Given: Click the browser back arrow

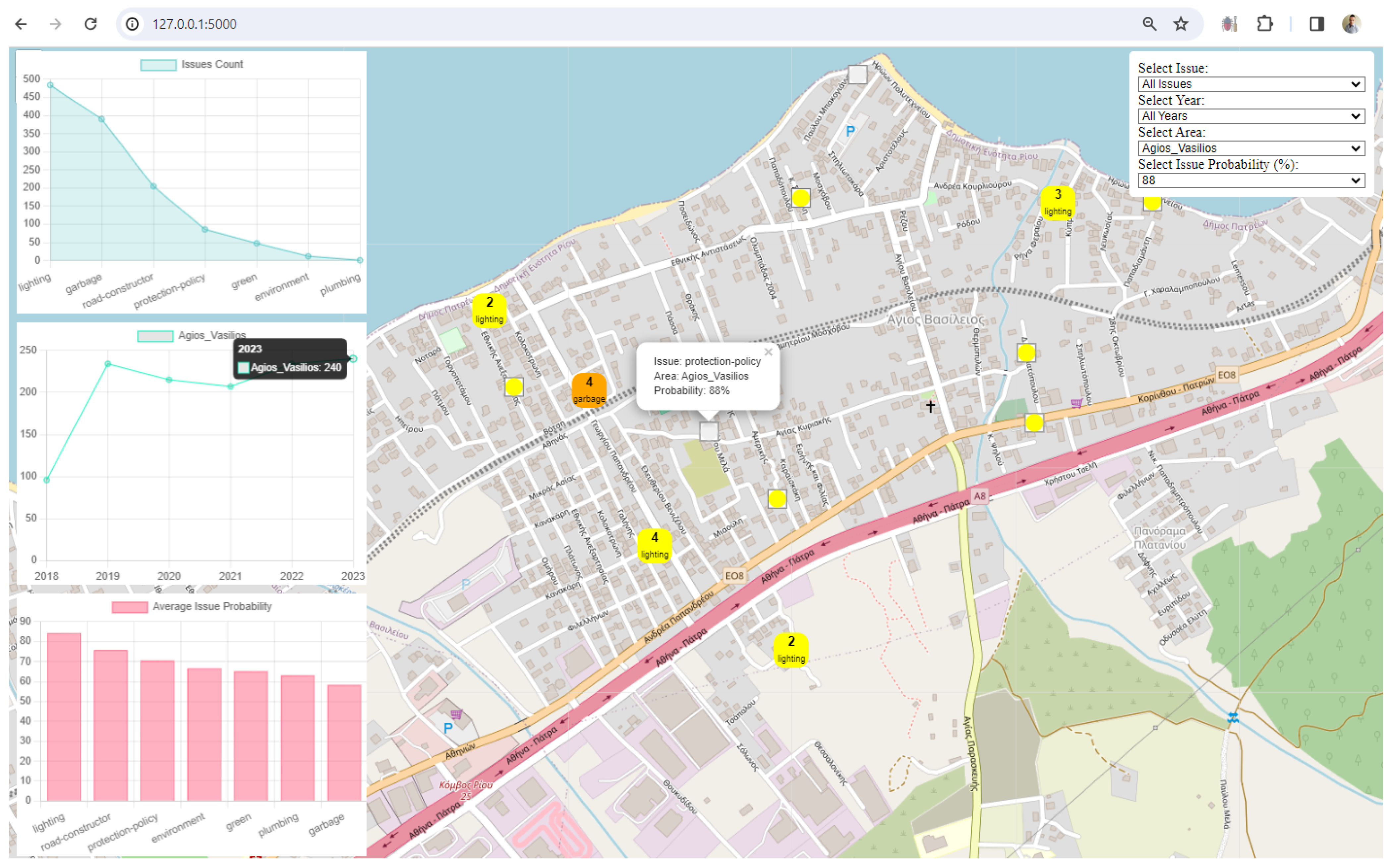Looking at the screenshot, I should (21, 24).
